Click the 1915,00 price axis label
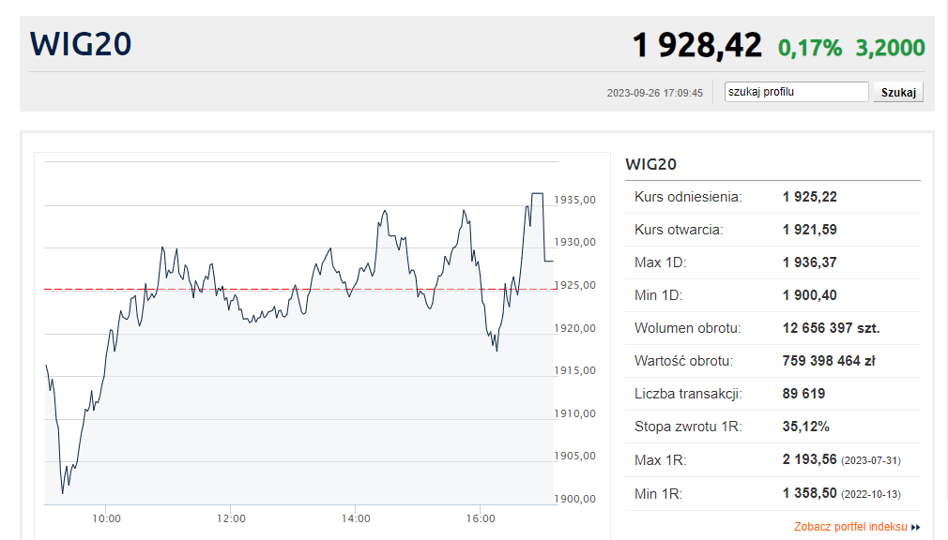 pyautogui.click(x=575, y=370)
